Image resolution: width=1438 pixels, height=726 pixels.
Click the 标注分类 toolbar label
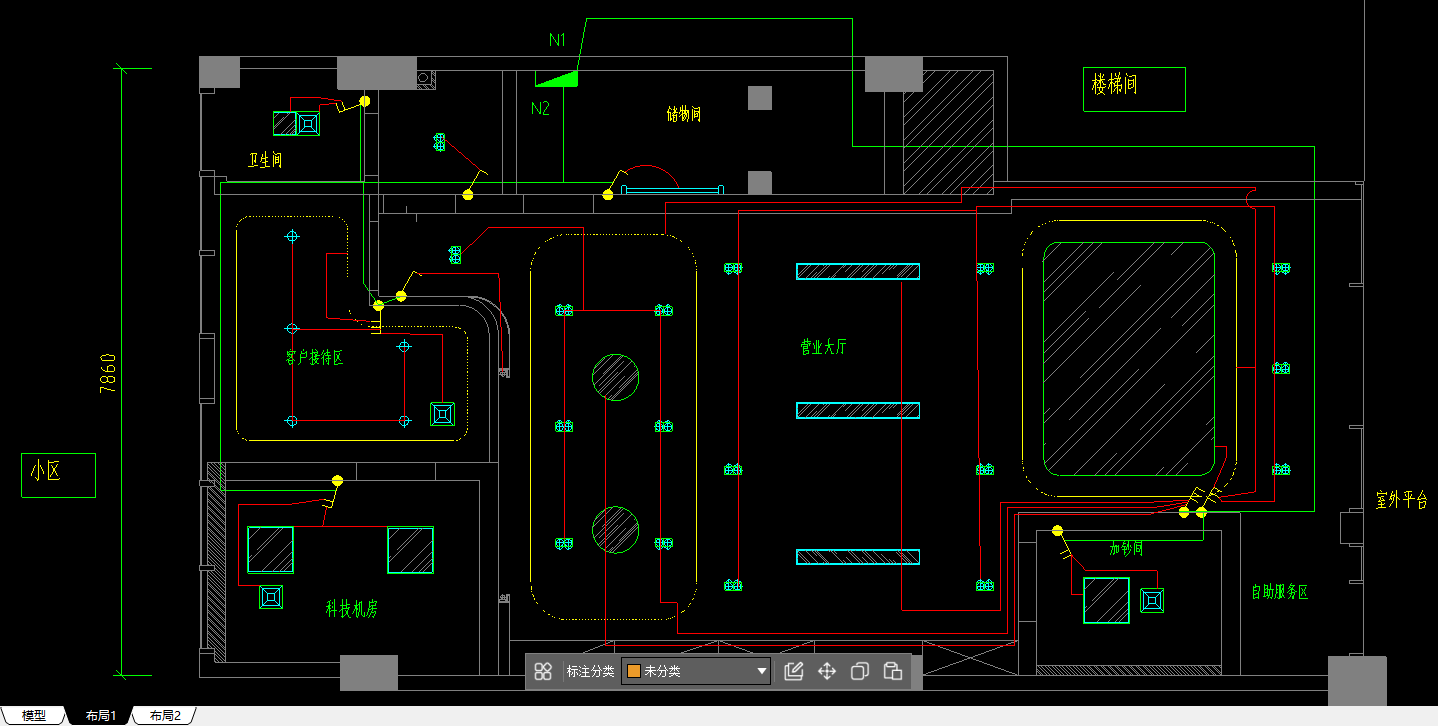pyautogui.click(x=590, y=672)
